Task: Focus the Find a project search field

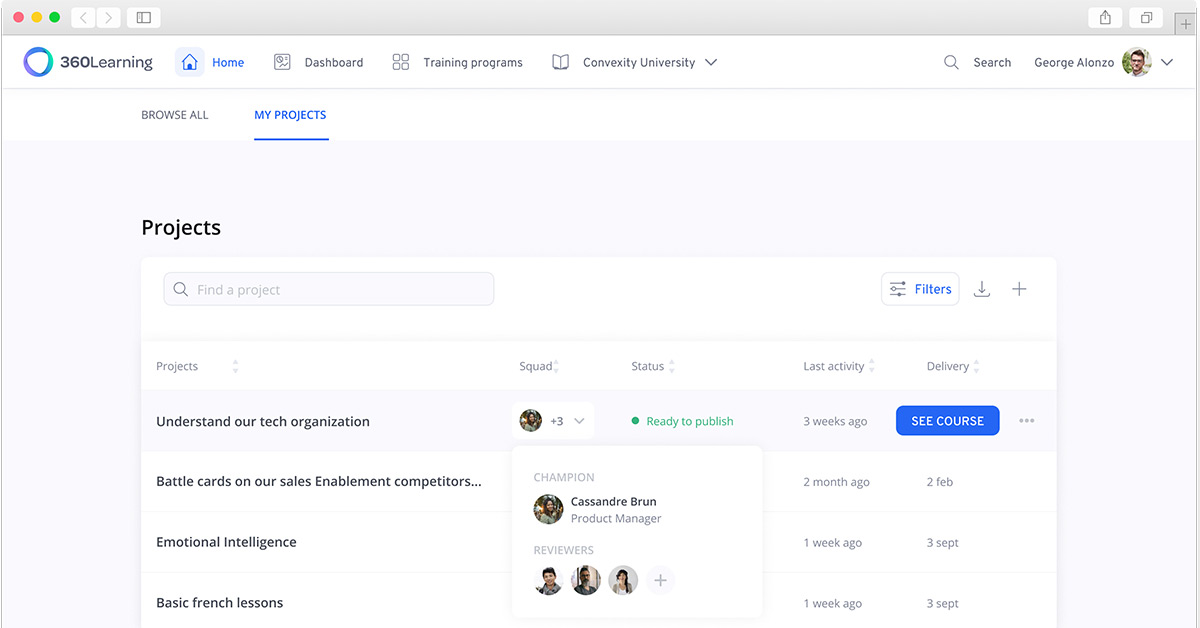Action: (x=329, y=289)
